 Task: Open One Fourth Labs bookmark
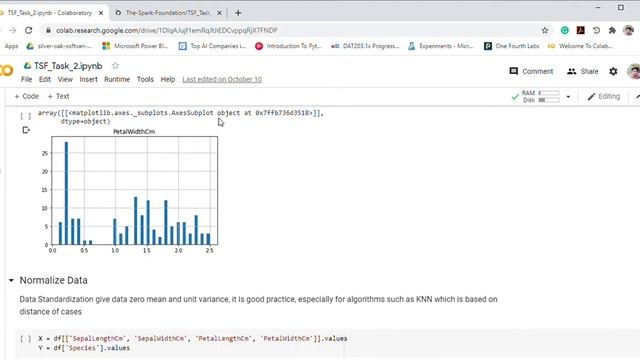click(511, 46)
